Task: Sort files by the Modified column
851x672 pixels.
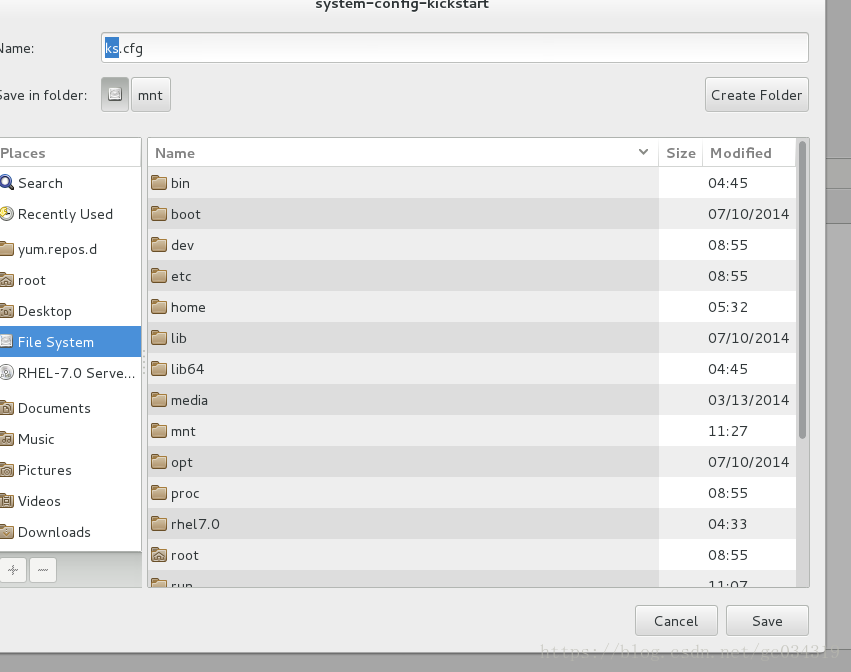Action: coord(750,153)
